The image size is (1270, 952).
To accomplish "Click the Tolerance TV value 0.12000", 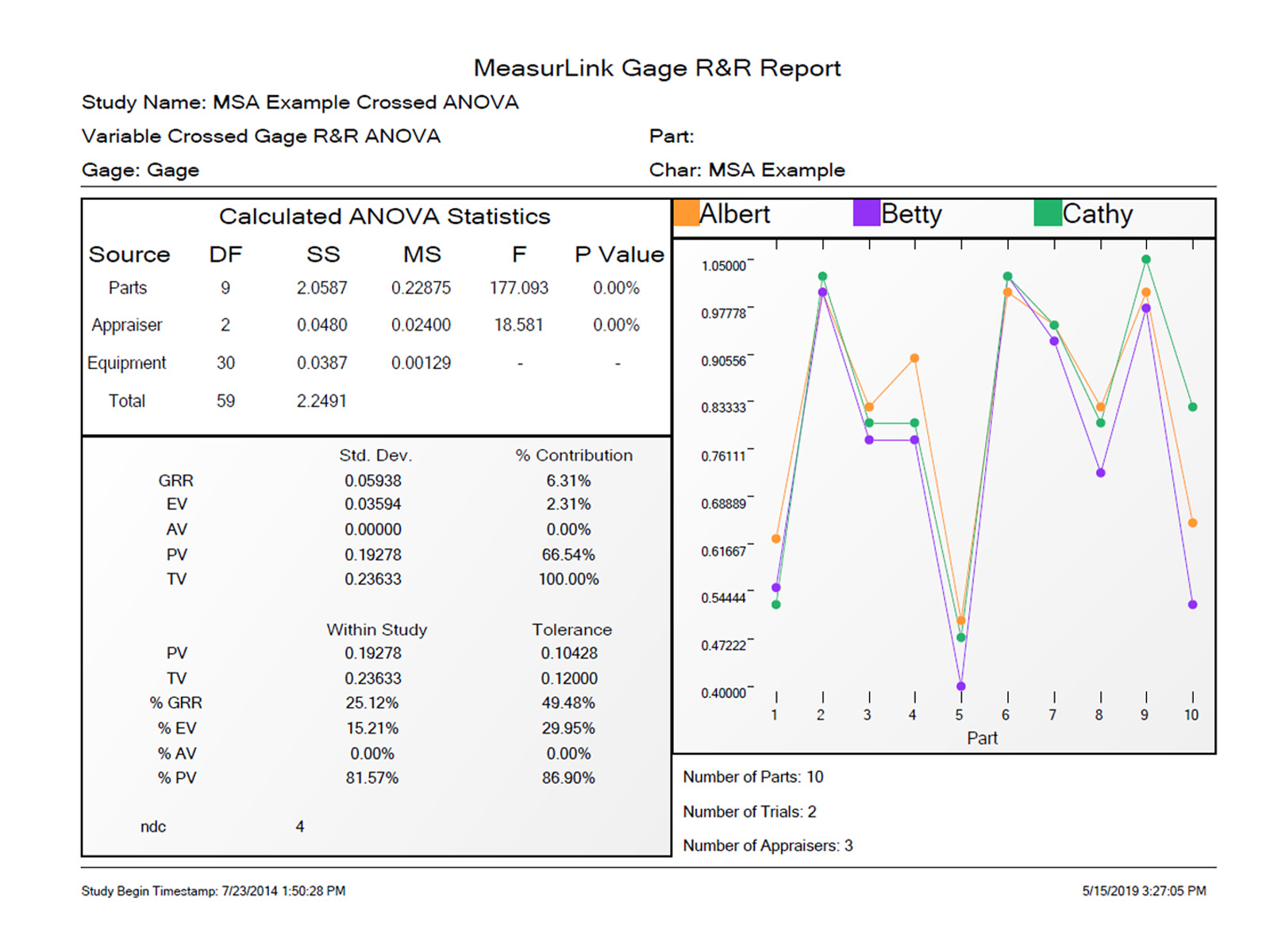I will (x=570, y=679).
